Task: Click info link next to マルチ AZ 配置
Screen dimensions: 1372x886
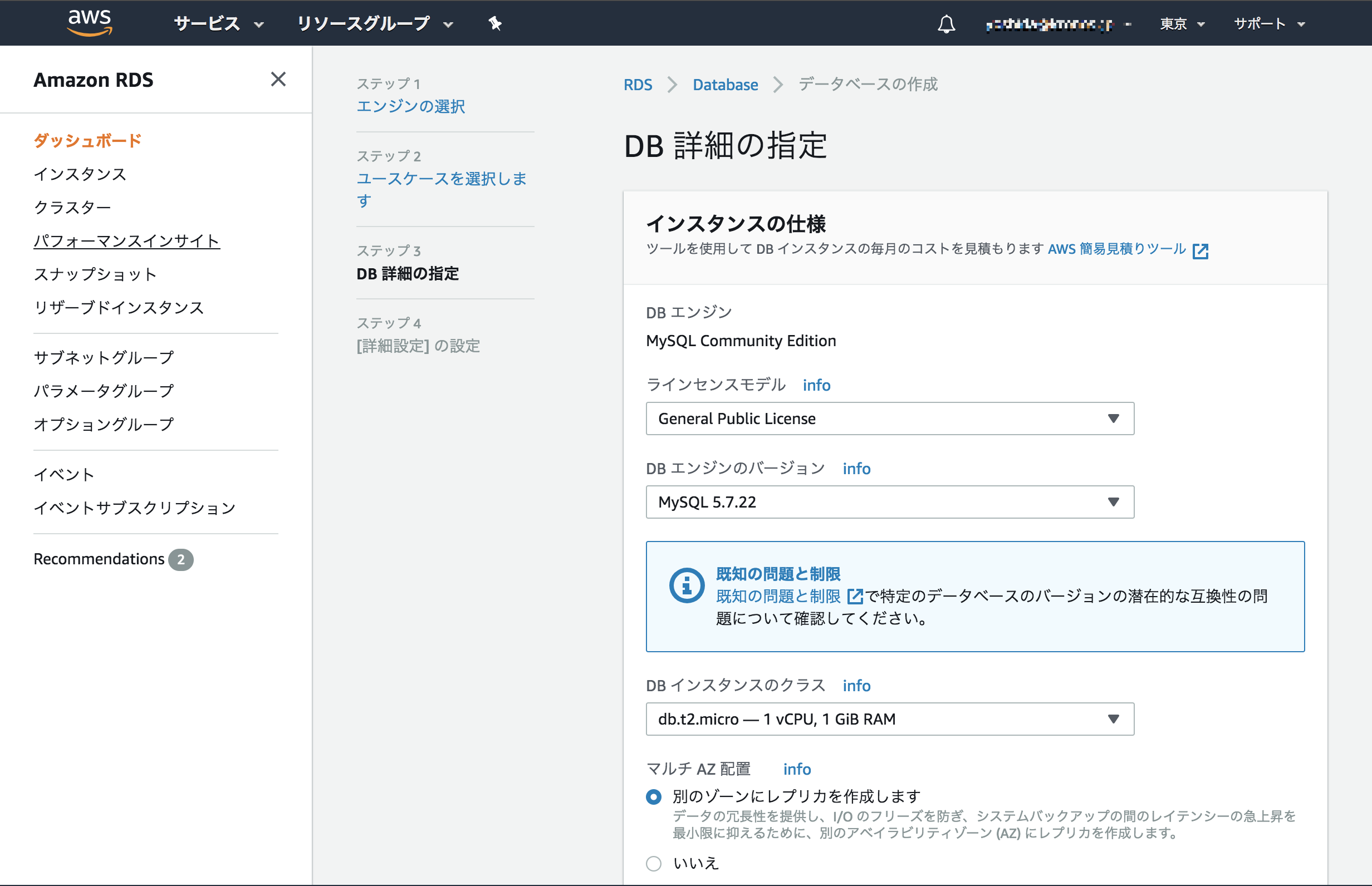Action: 796,769
